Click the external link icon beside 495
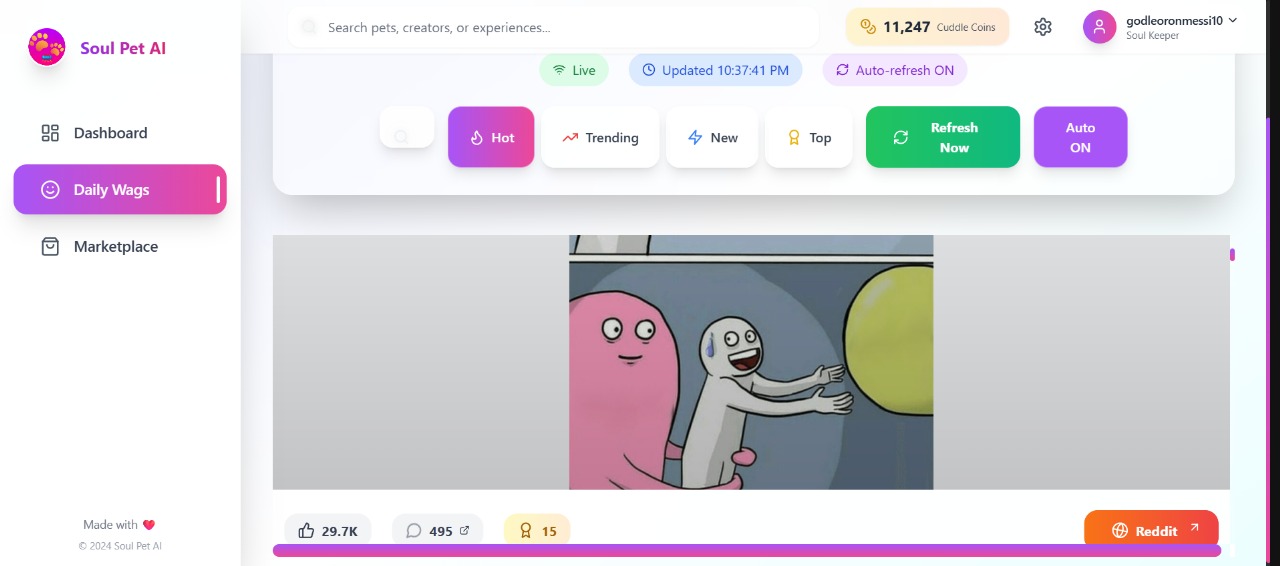This screenshot has width=1280, height=566. [464, 531]
